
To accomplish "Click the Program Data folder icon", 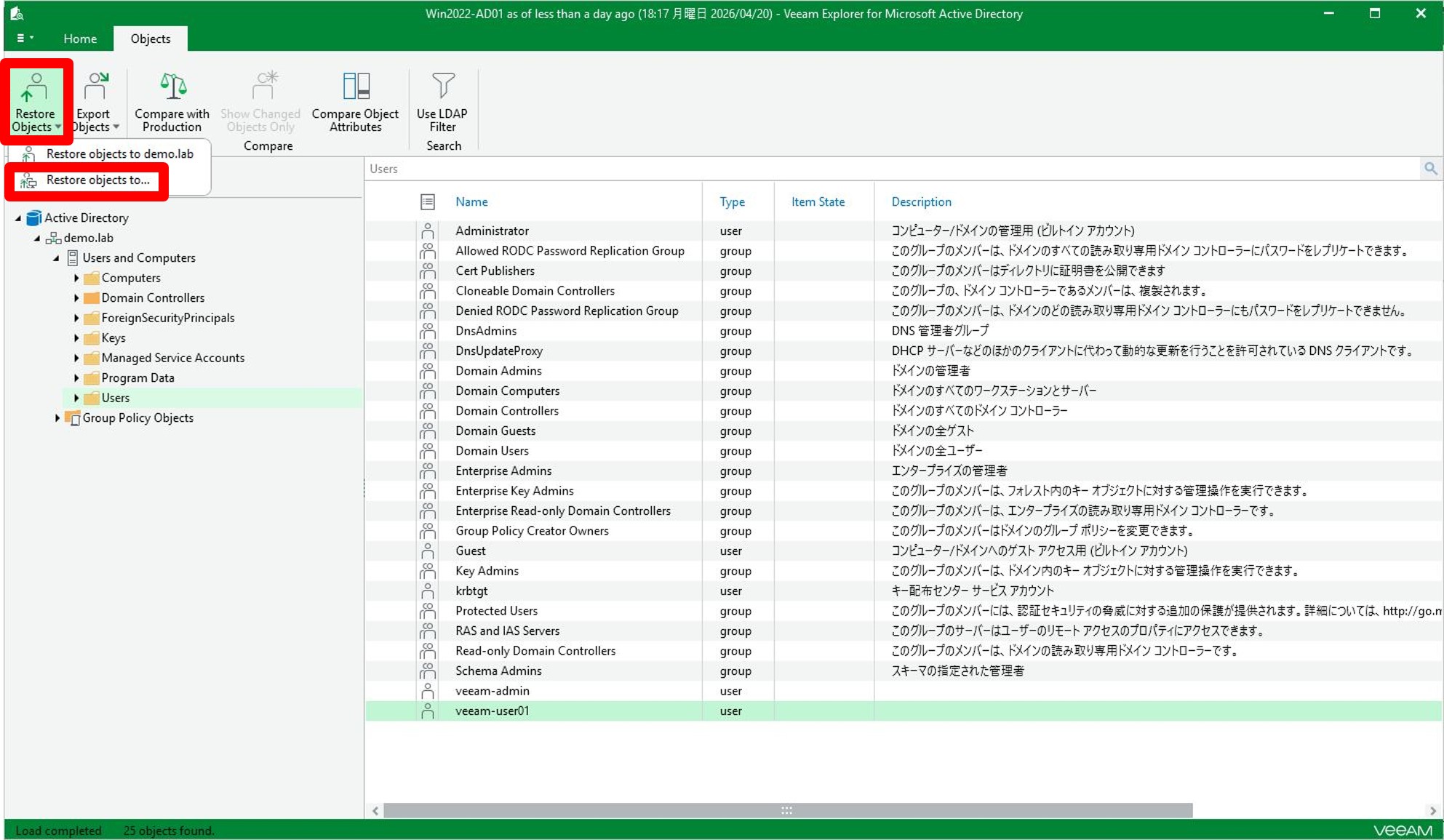I will (92, 378).
